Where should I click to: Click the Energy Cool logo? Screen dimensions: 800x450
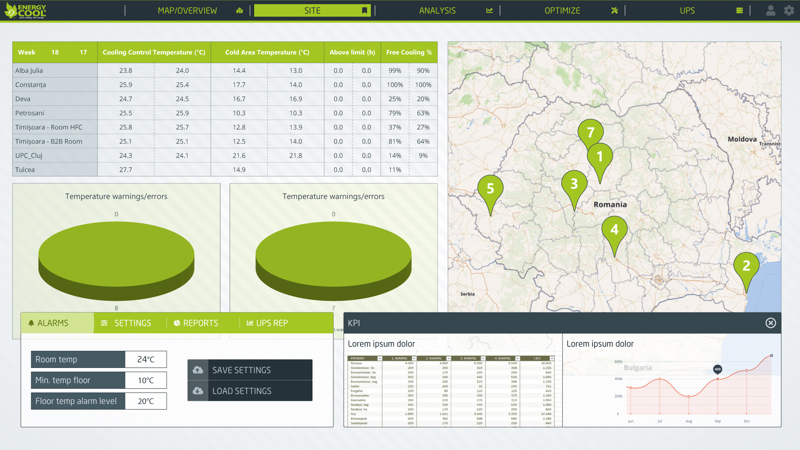tap(25, 11)
